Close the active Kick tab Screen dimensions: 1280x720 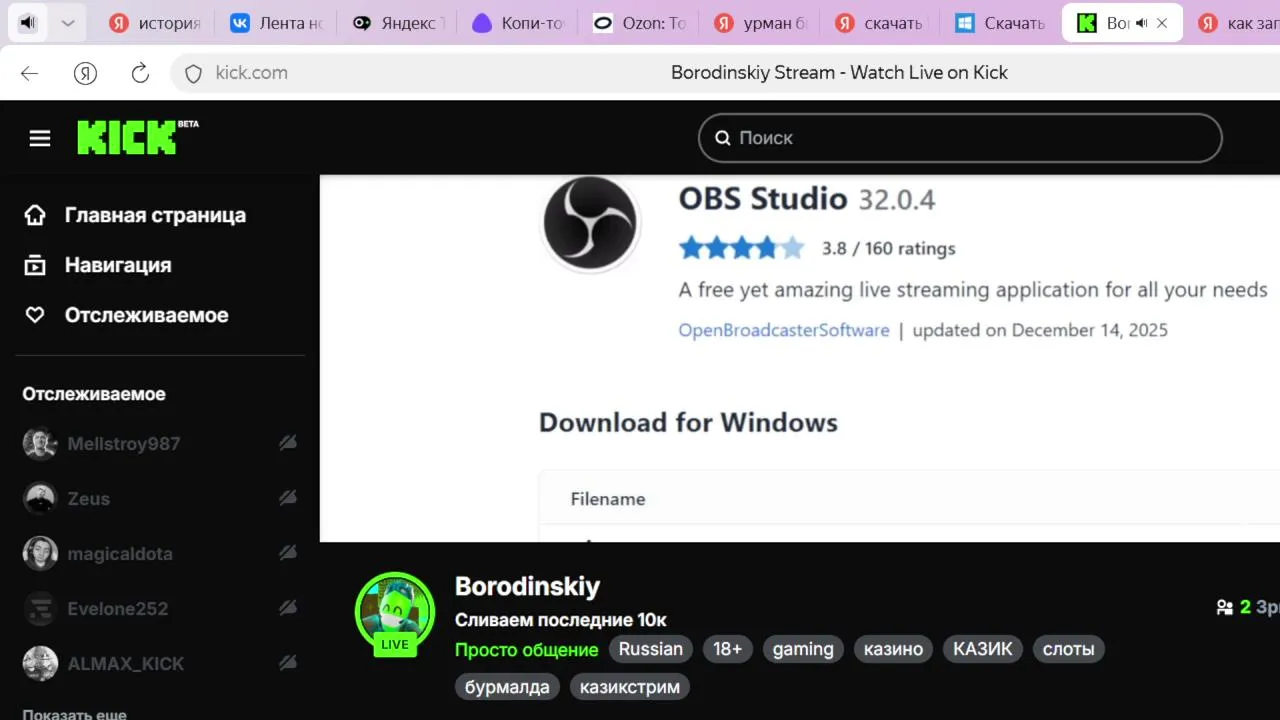coord(1162,23)
